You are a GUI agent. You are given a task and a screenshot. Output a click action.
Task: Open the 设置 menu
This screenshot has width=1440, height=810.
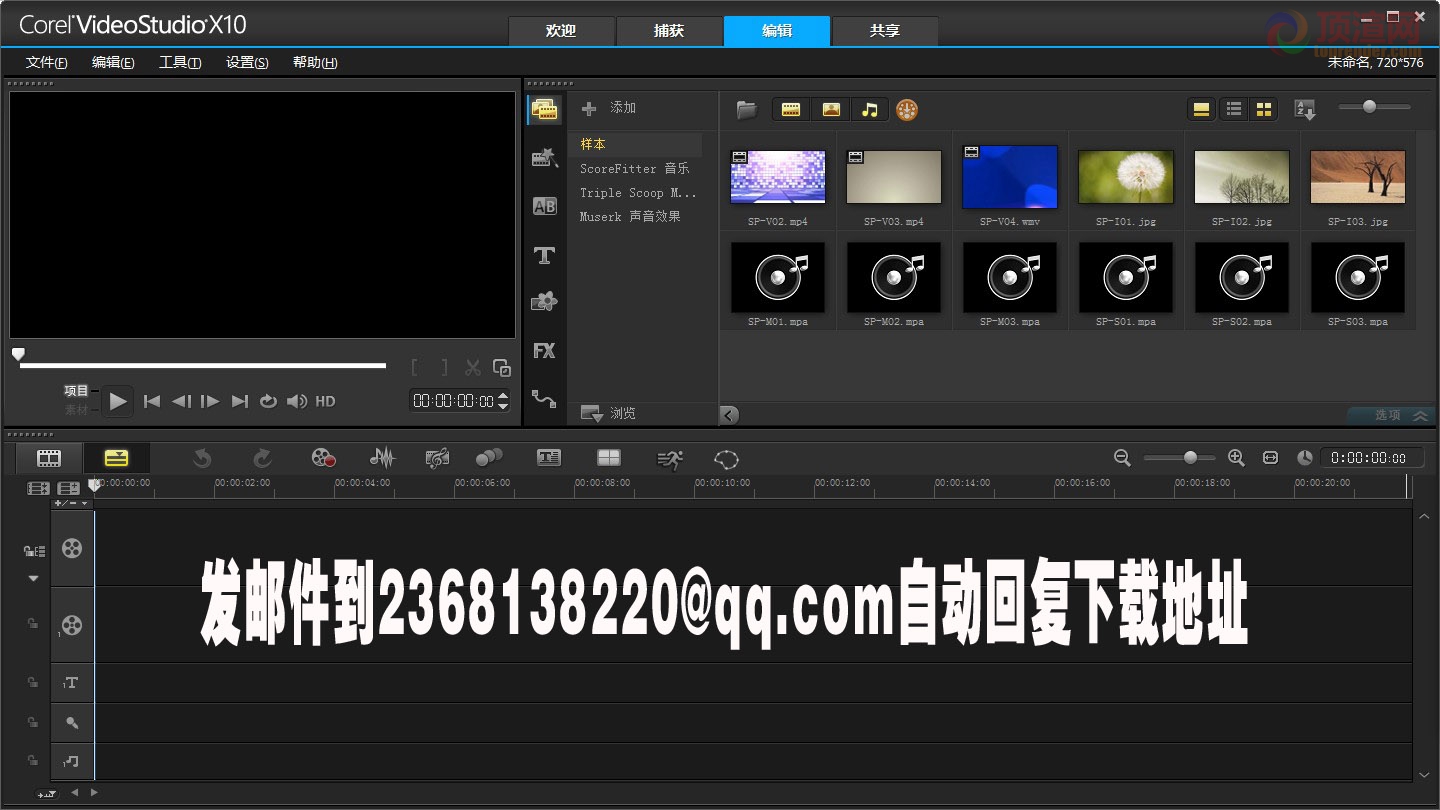click(x=247, y=62)
